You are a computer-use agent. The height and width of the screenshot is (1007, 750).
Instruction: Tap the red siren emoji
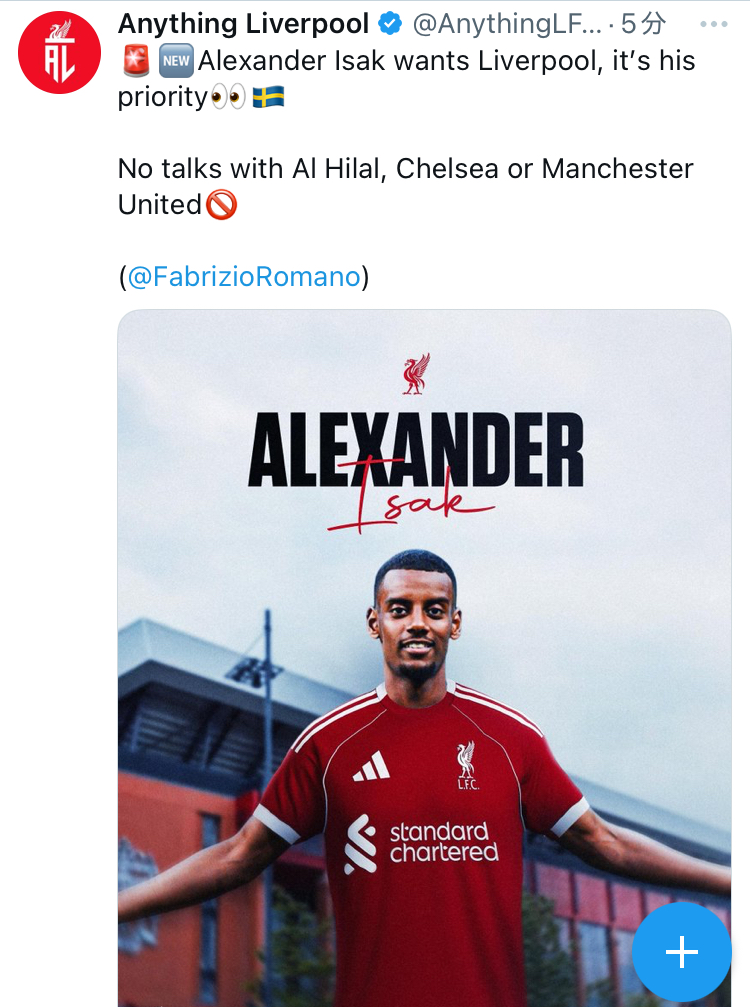coord(134,62)
